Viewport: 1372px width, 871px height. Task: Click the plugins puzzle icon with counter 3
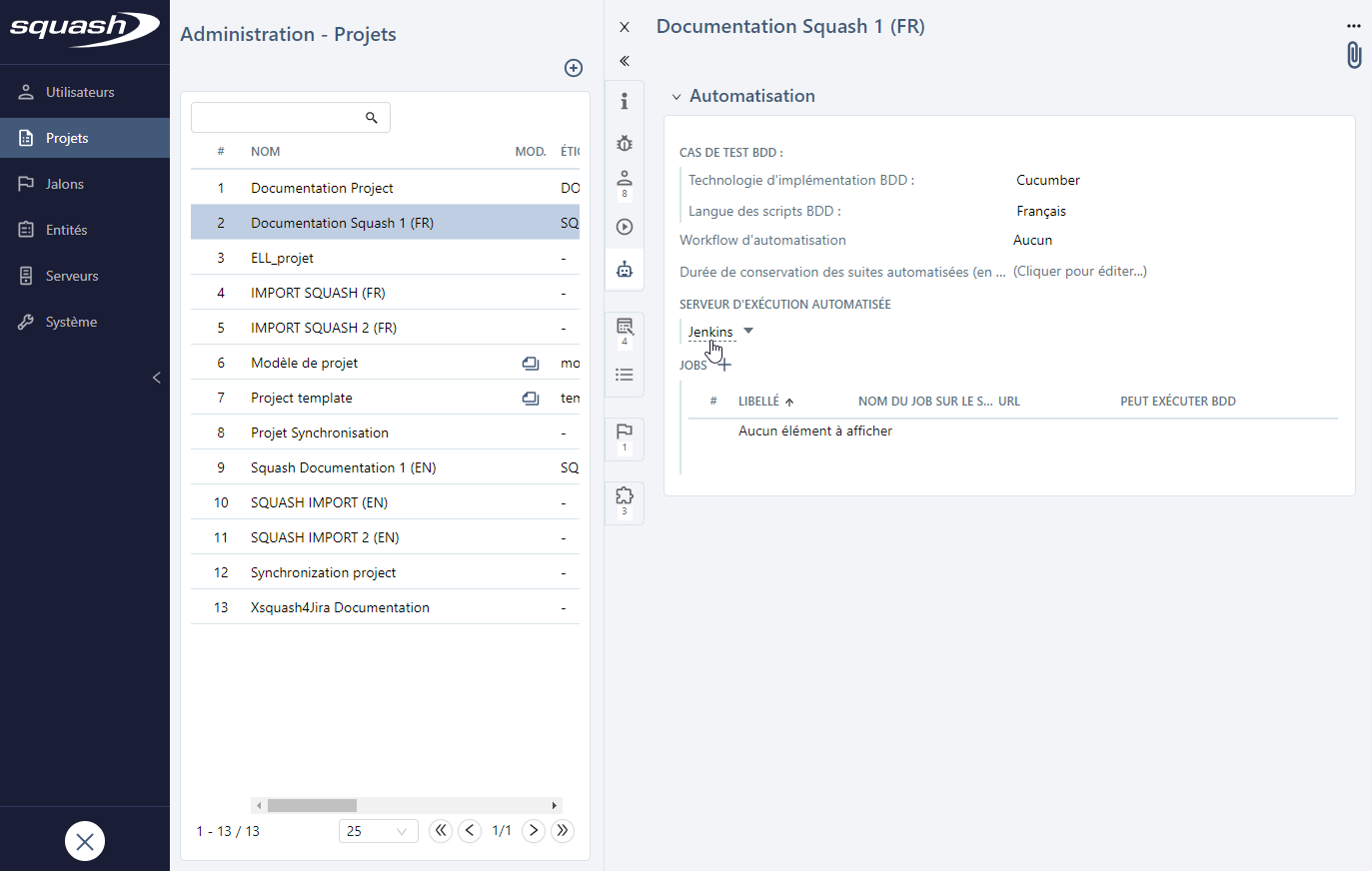(x=624, y=499)
